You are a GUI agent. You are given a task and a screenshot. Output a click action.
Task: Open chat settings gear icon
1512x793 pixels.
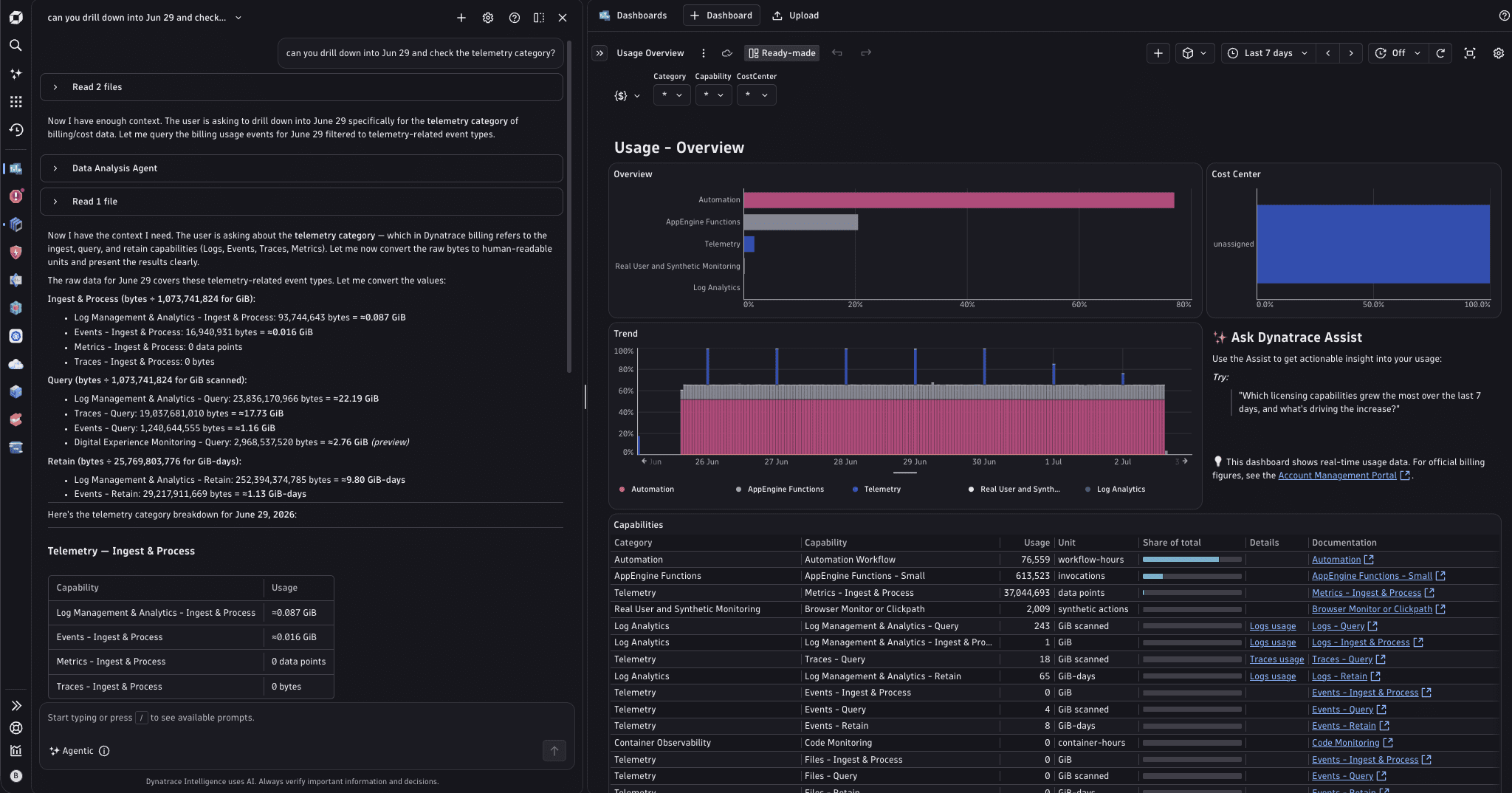(x=488, y=18)
